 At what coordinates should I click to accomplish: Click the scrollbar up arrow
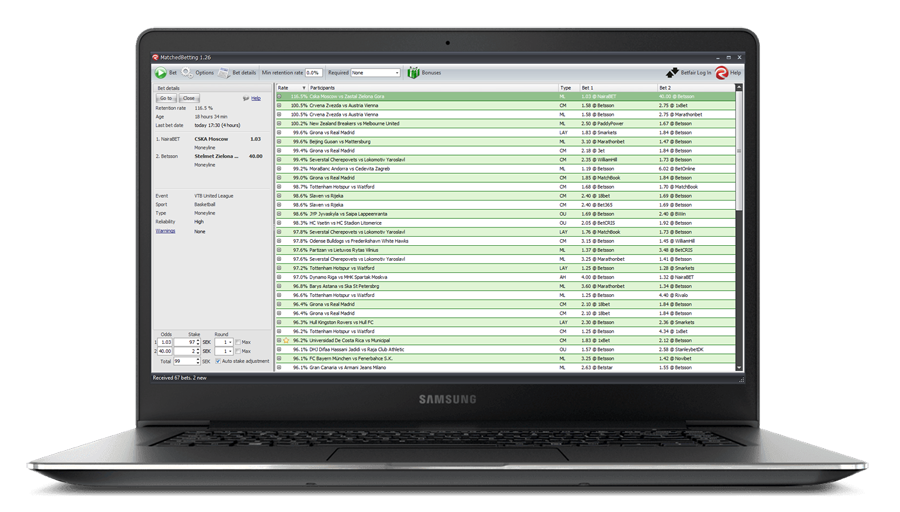[739, 88]
